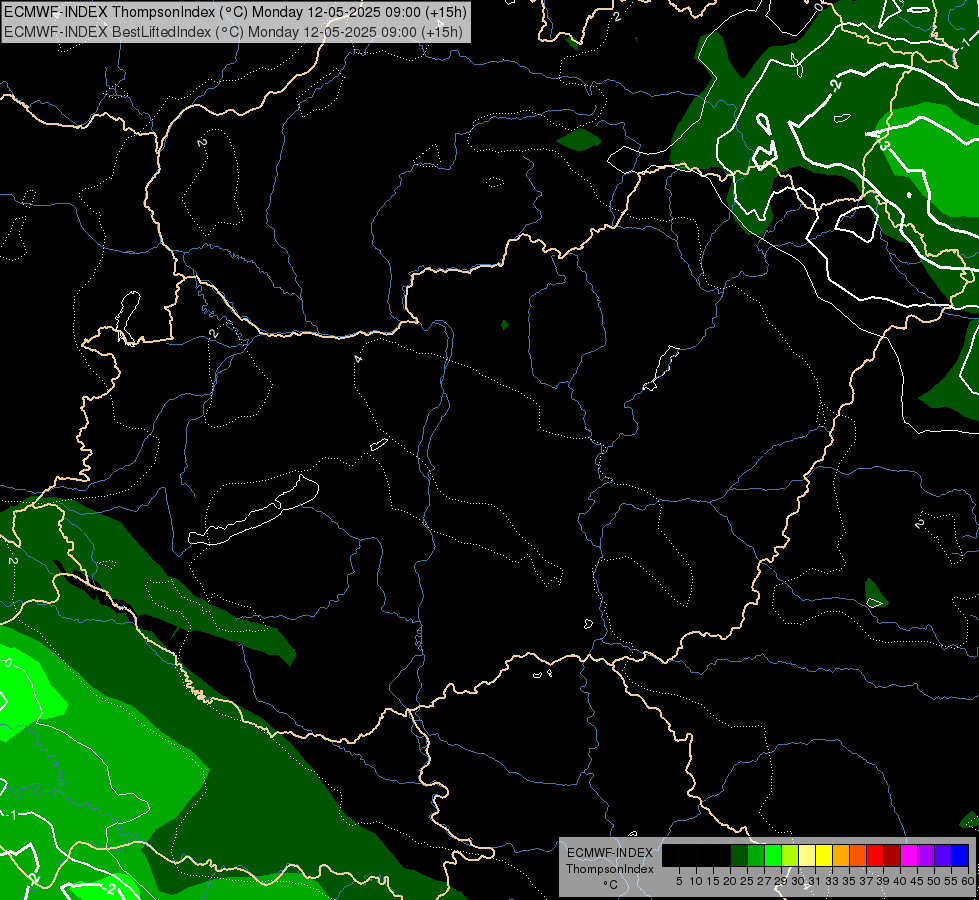Click the legend ThompsonIndex label

pos(610,869)
